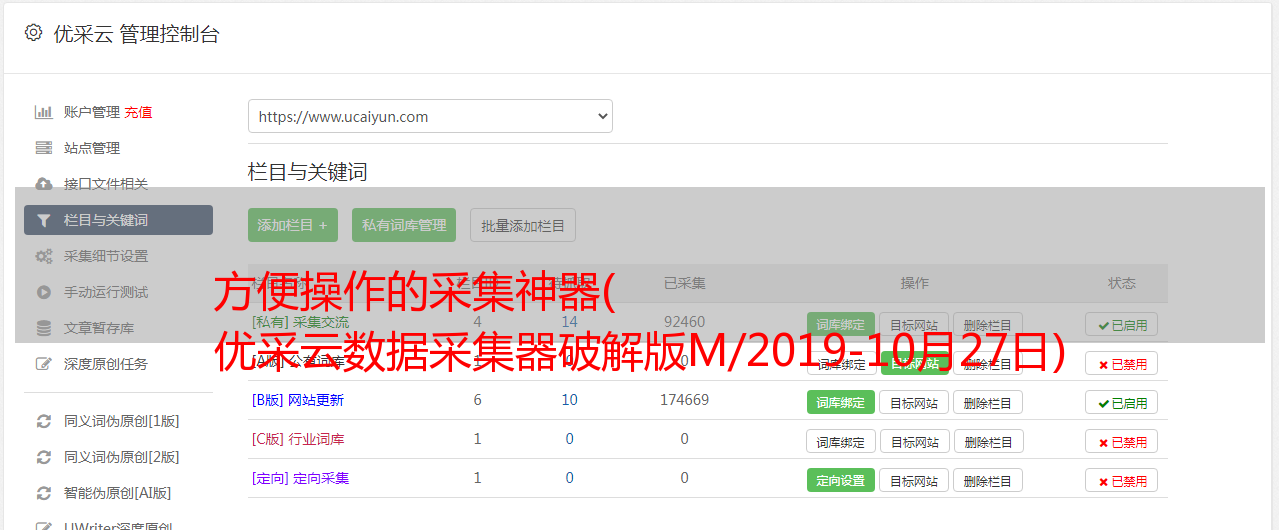Click the play circle icon for 手动运行测试
The image size is (1279, 530).
[44, 292]
